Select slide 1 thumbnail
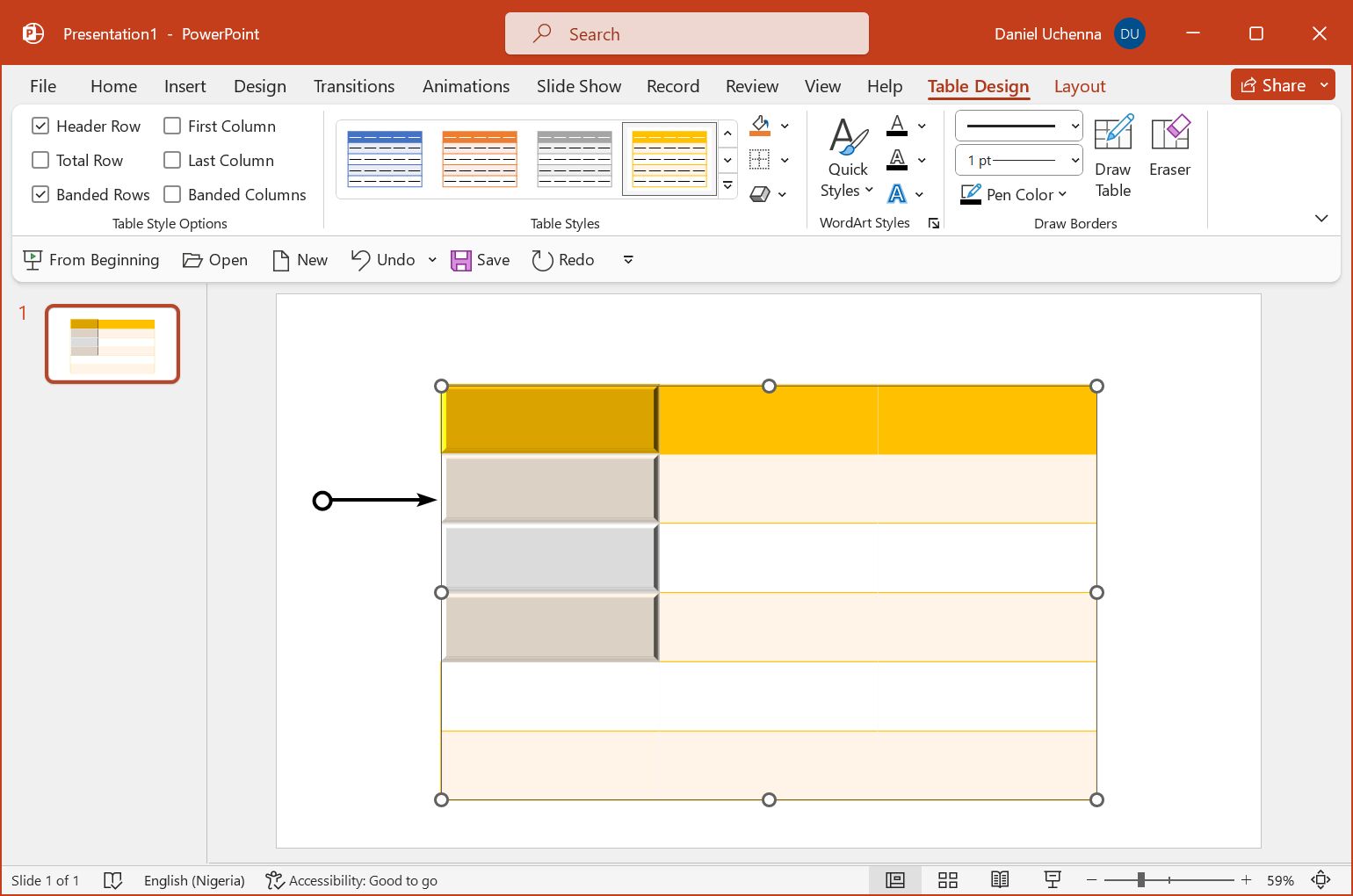Viewport: 1353px width, 896px height. [x=112, y=344]
